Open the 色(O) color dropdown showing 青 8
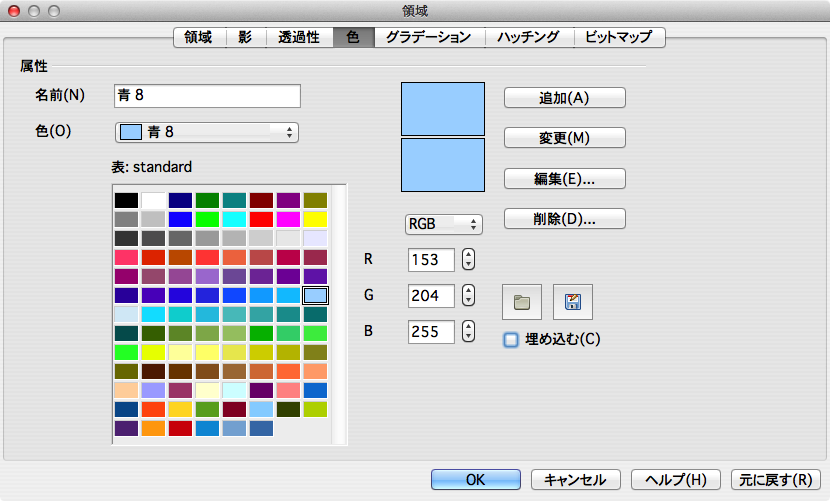This screenshot has width=830, height=501. click(x=207, y=132)
